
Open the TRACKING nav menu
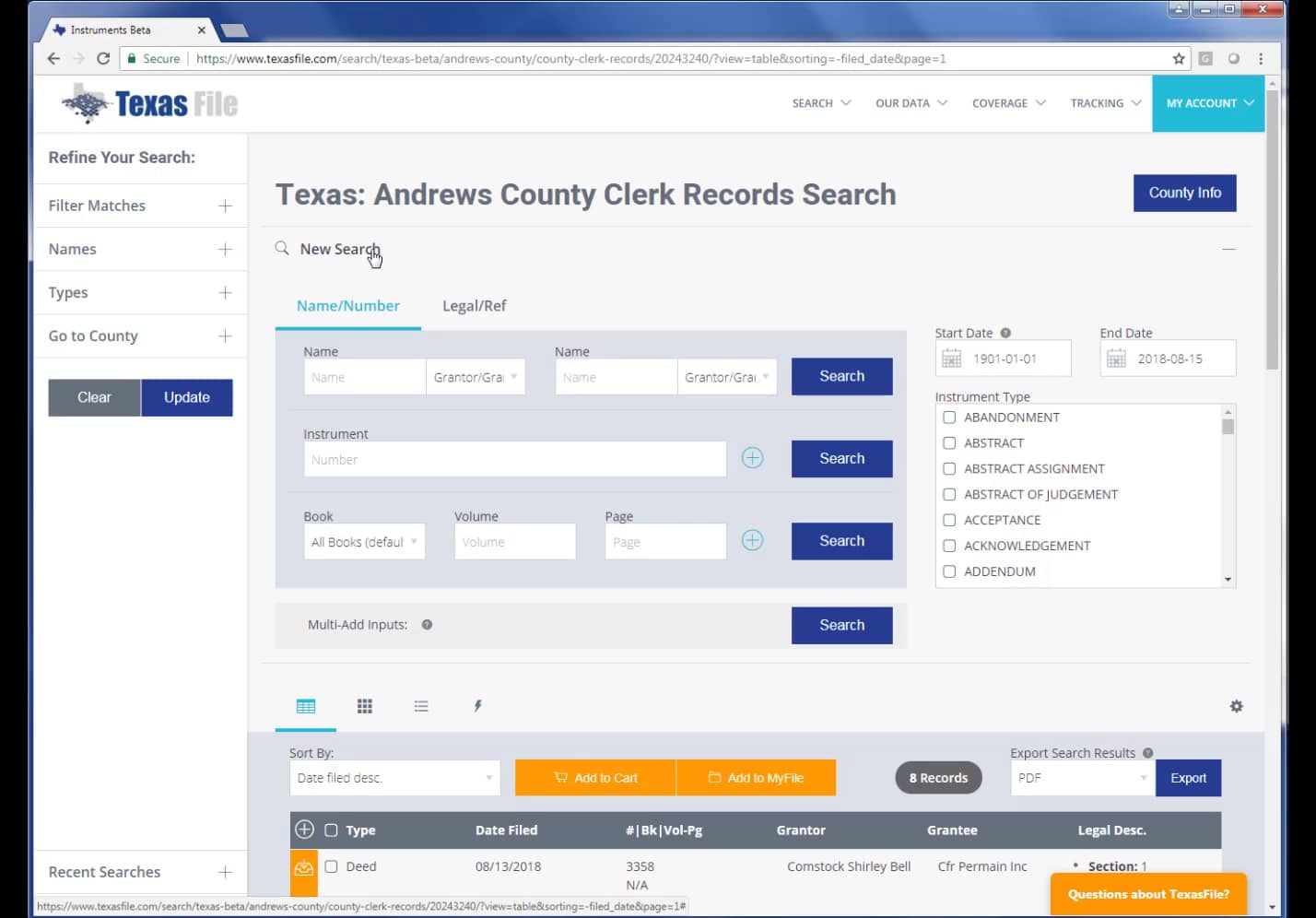click(x=1106, y=103)
